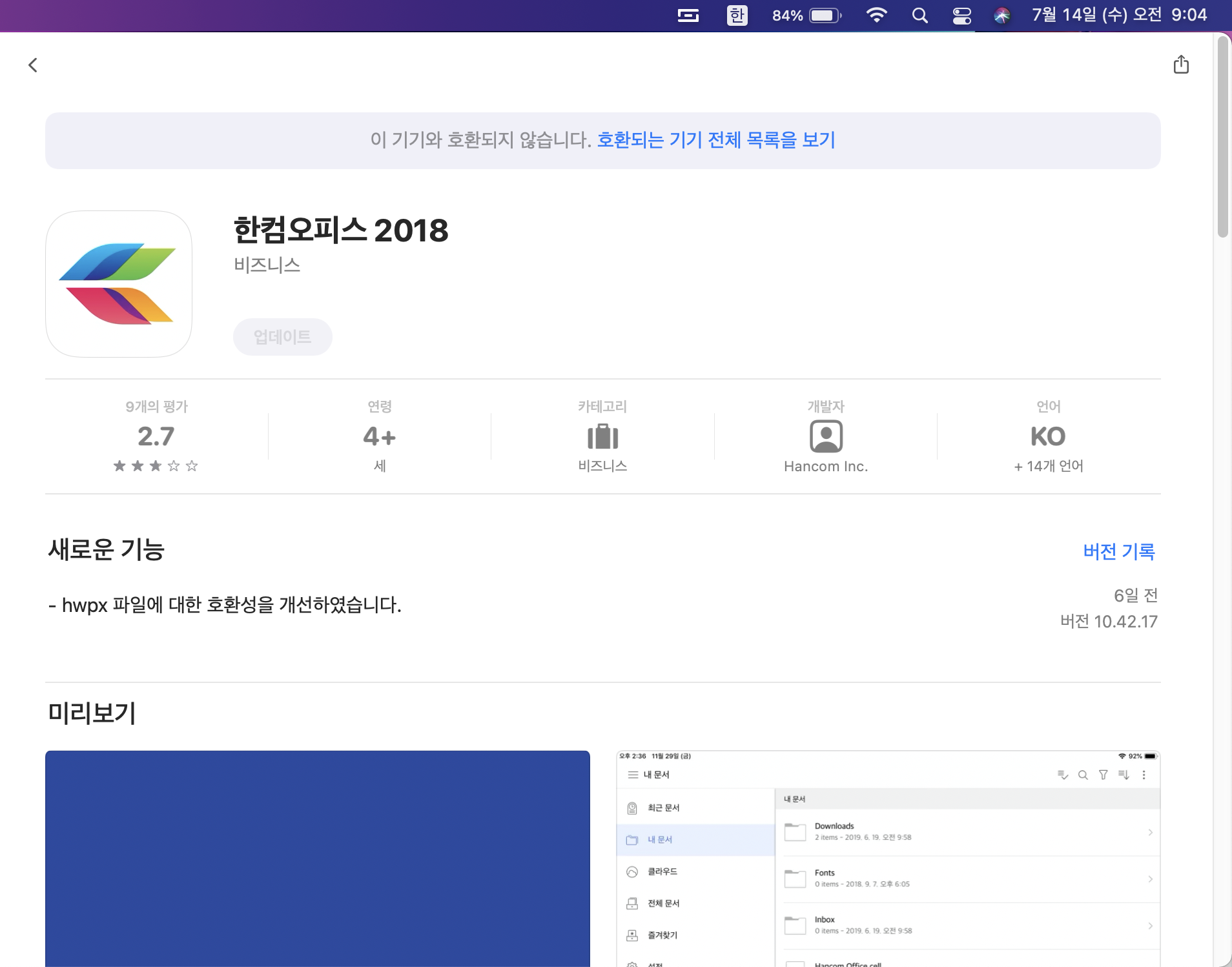Click the vertical scrollbar thumb
The height and width of the screenshot is (967, 1232).
pos(1222,137)
